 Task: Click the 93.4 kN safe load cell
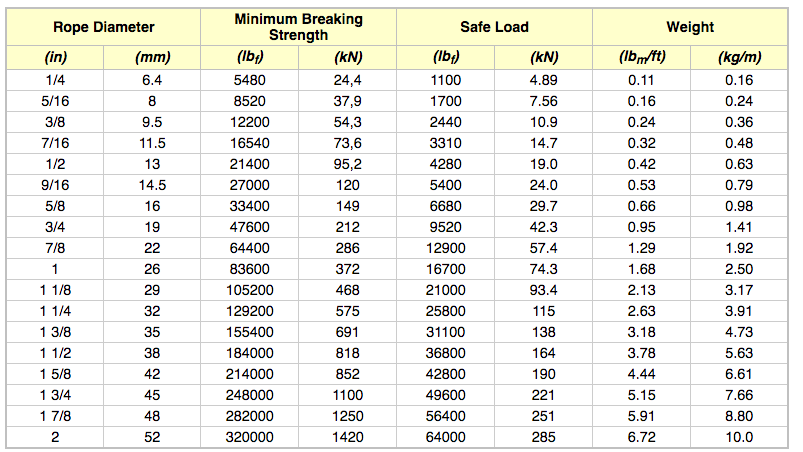tap(543, 291)
